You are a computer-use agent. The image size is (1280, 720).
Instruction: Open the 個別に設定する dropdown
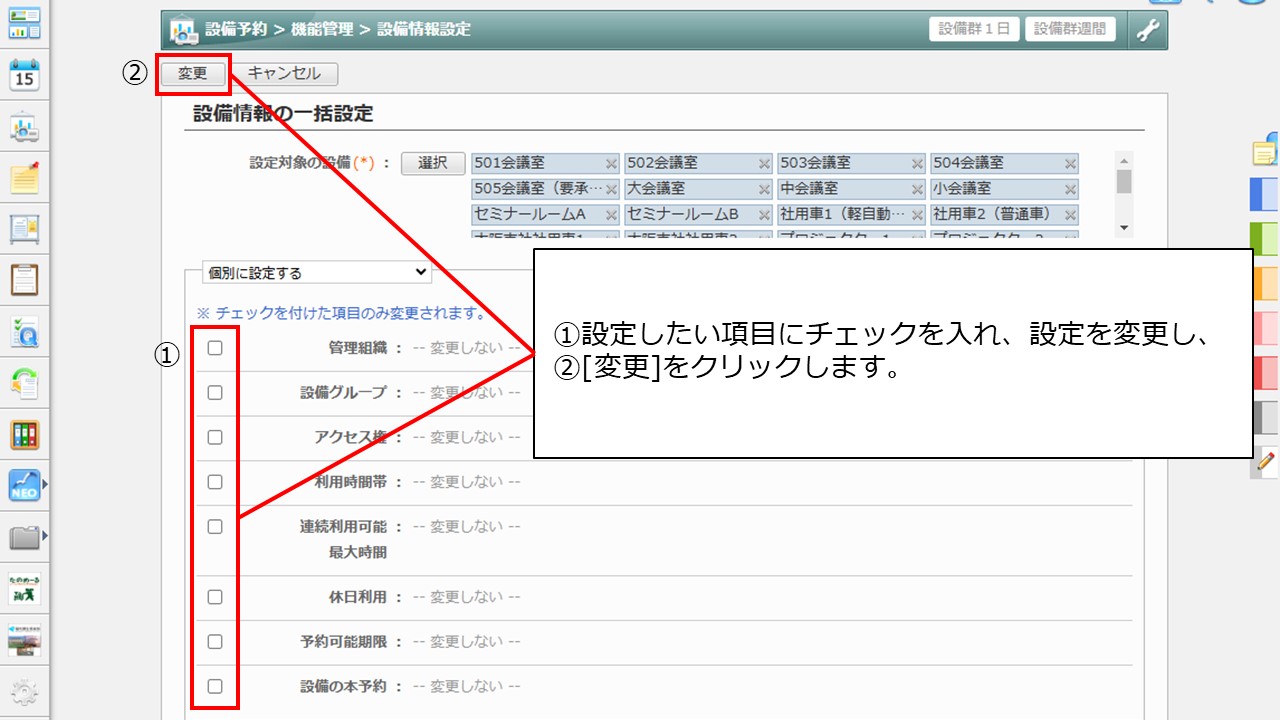(x=316, y=272)
